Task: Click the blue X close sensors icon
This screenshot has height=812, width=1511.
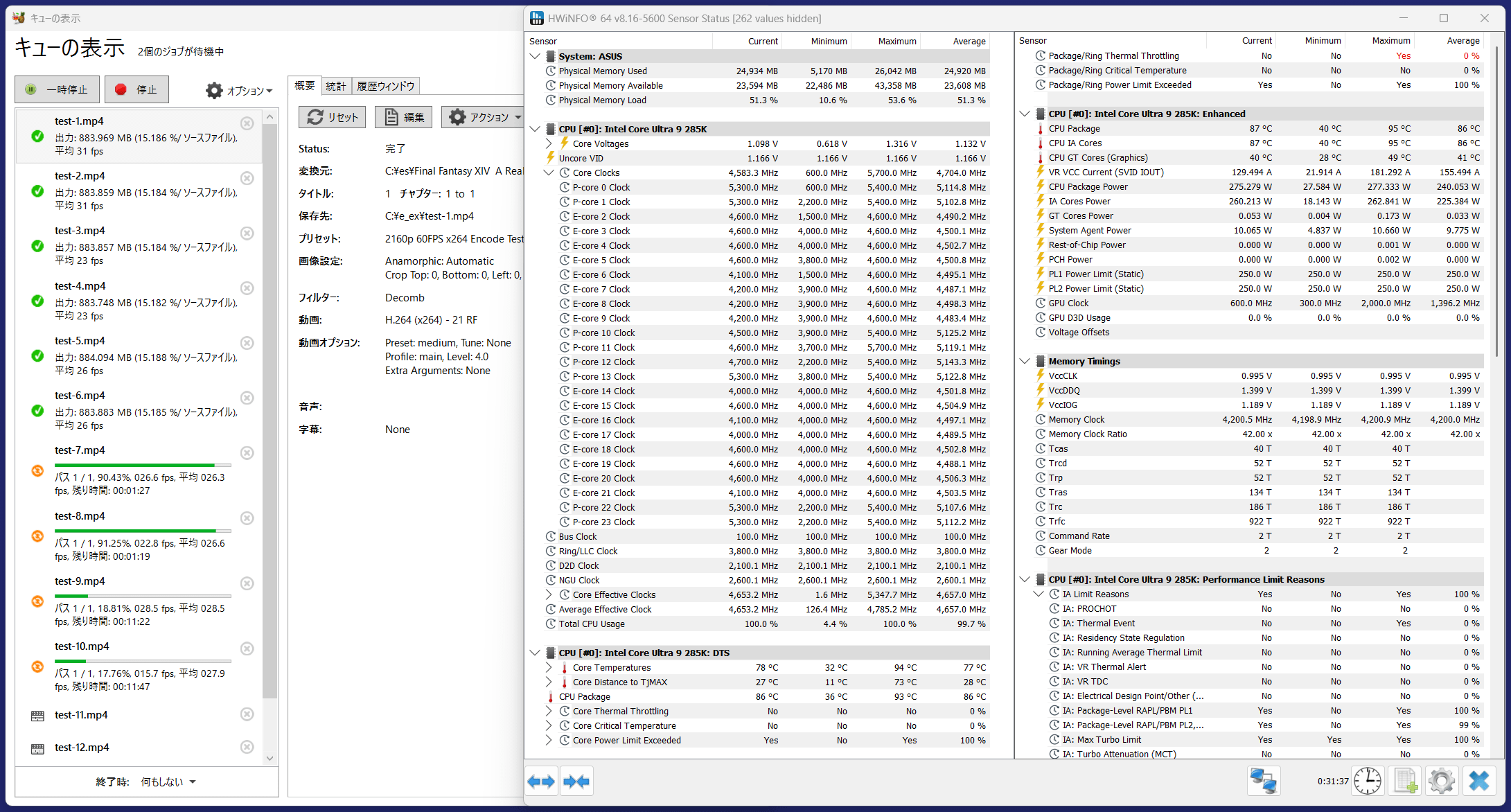Action: pyautogui.click(x=1479, y=782)
